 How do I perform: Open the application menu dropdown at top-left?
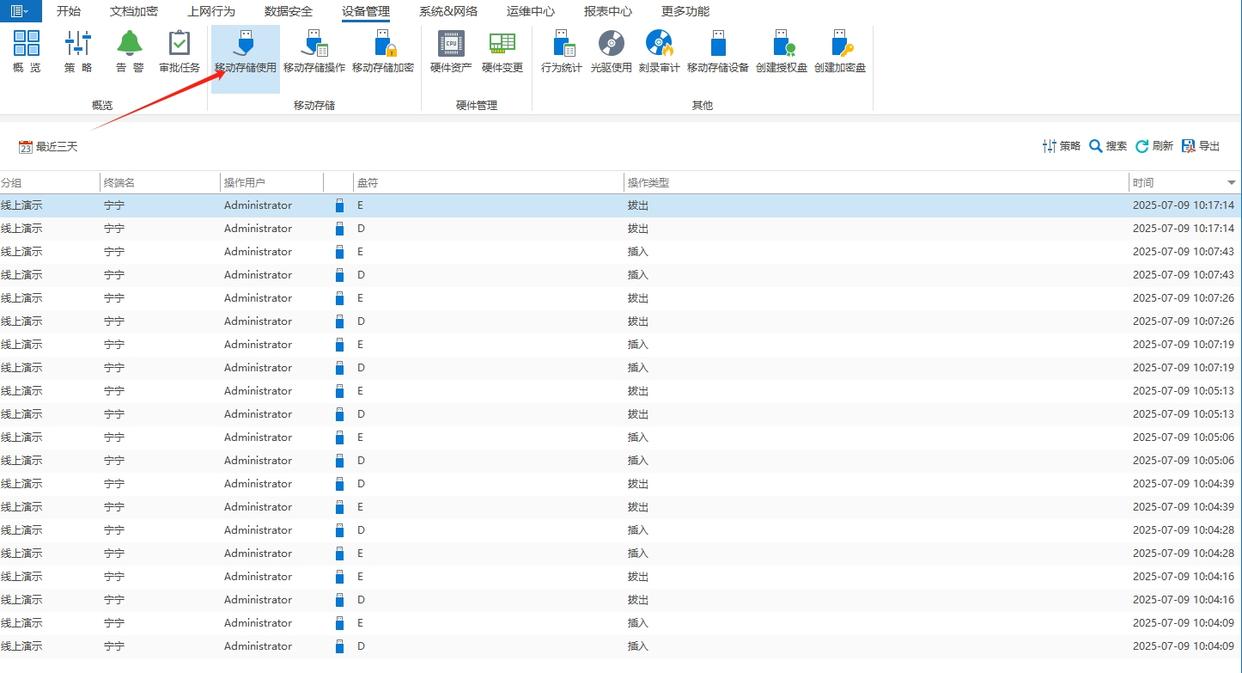[x=20, y=11]
